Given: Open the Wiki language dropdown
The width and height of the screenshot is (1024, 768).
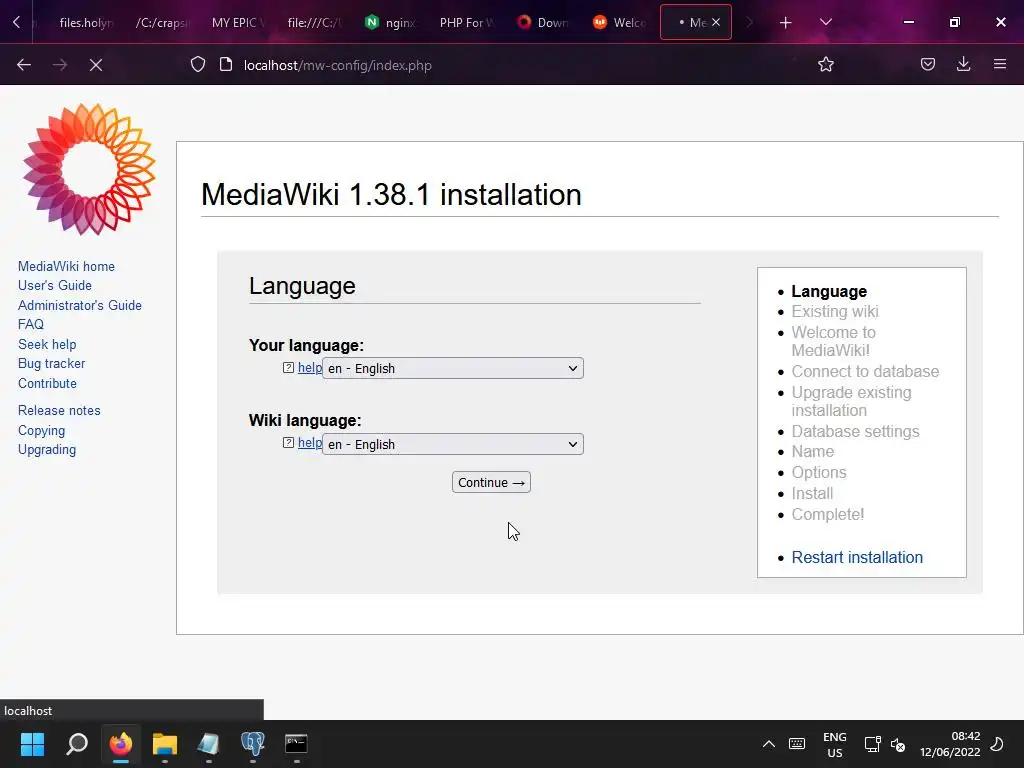Looking at the screenshot, I should click(453, 444).
